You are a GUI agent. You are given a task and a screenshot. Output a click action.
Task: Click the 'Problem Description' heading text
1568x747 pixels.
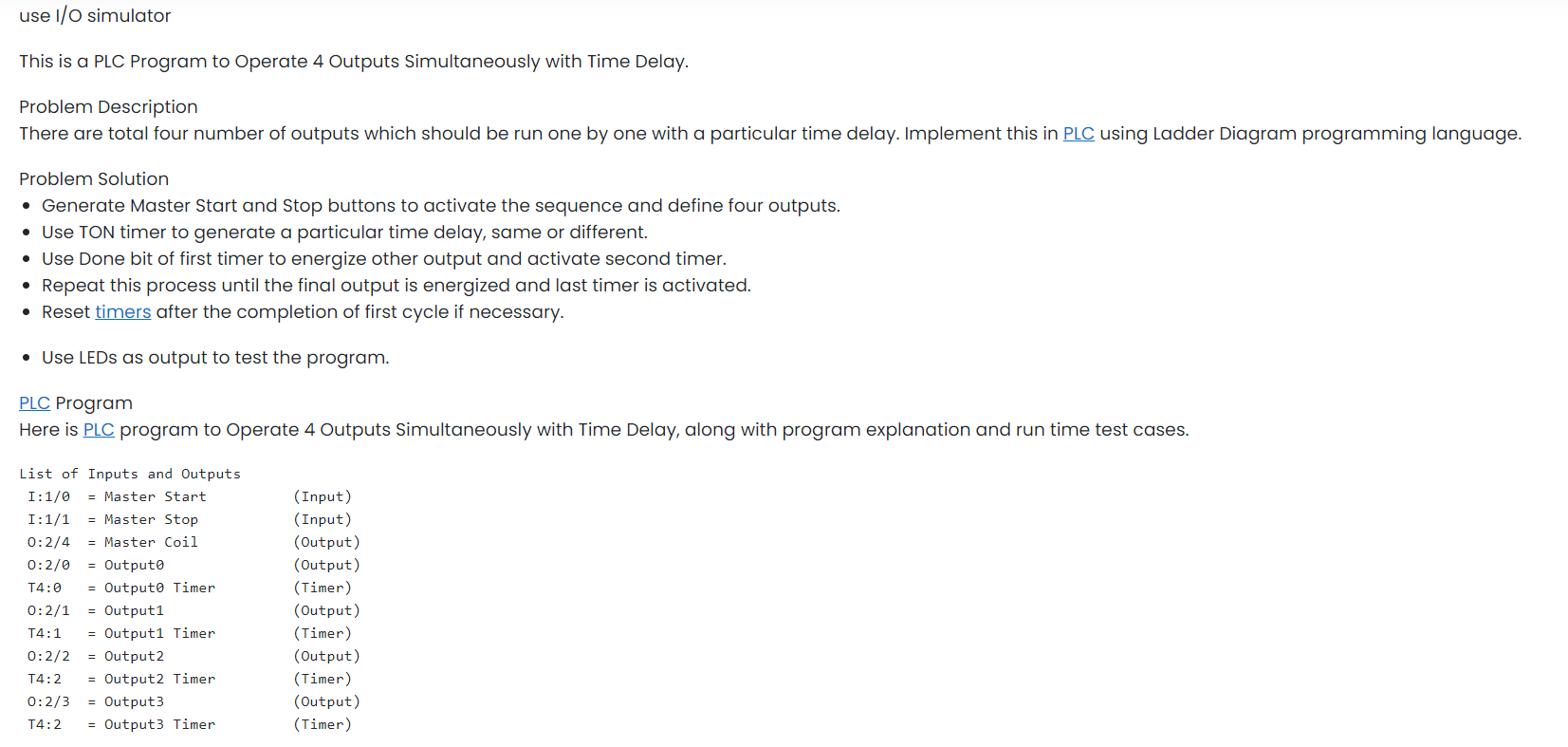[x=108, y=107]
